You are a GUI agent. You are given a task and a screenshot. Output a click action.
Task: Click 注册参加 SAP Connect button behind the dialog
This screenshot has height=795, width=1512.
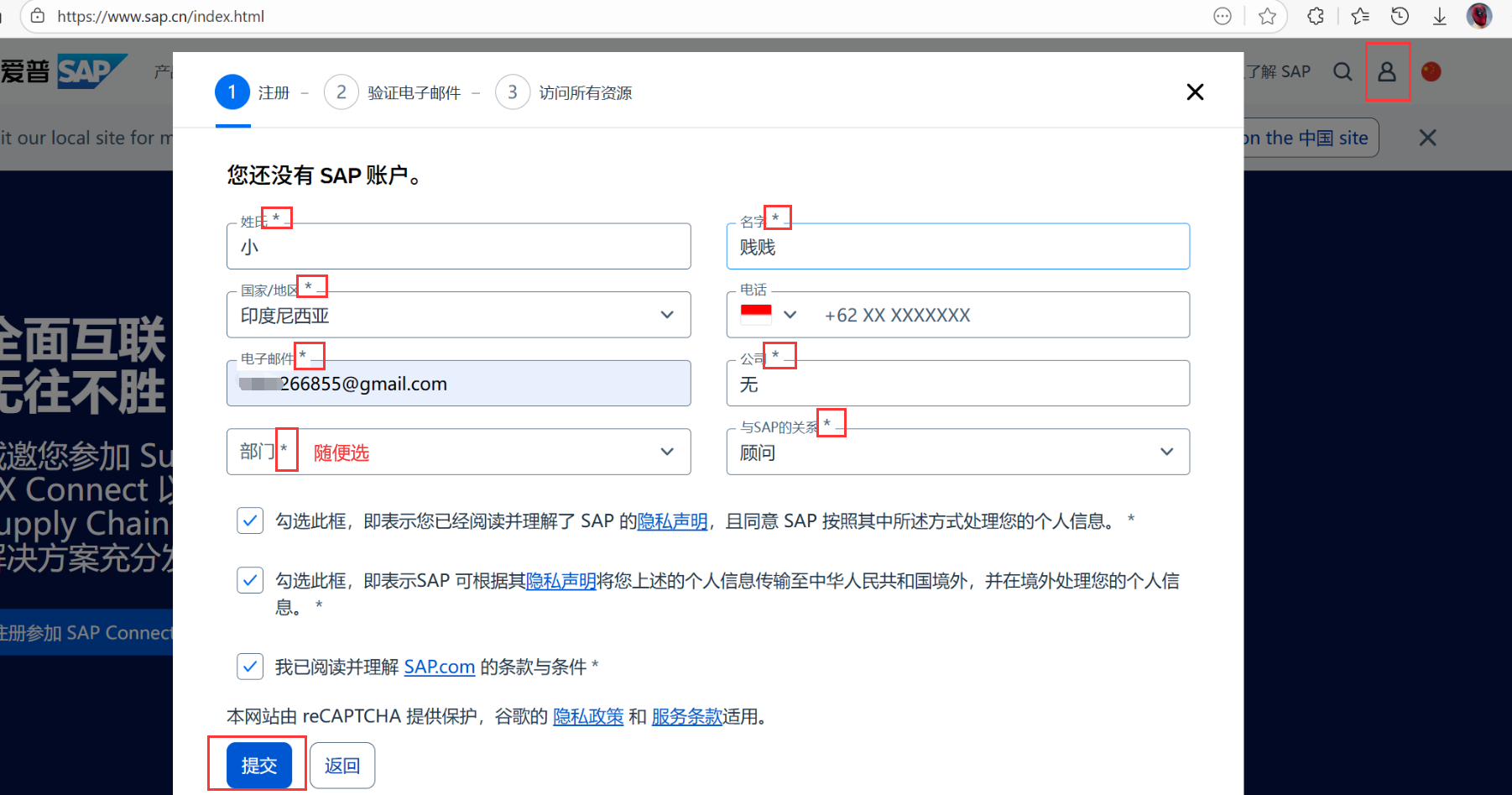pyautogui.click(x=86, y=632)
